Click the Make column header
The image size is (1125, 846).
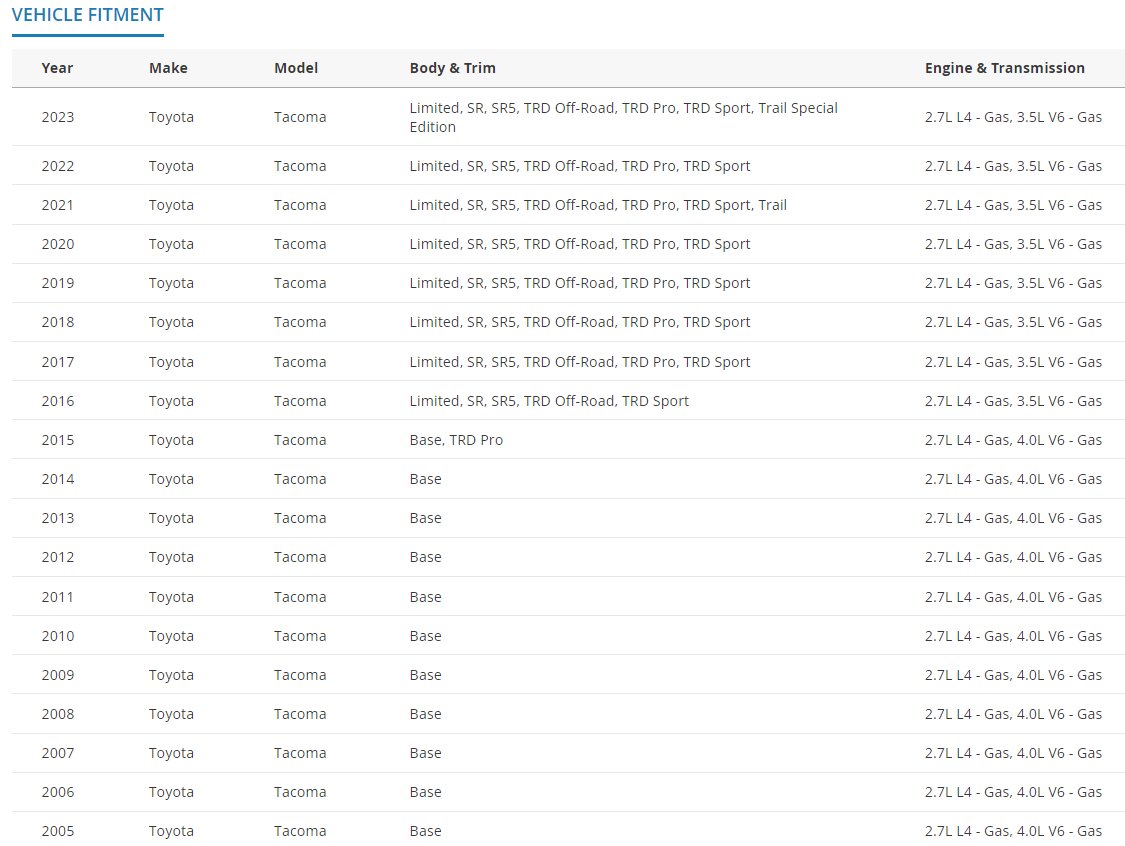coord(168,68)
